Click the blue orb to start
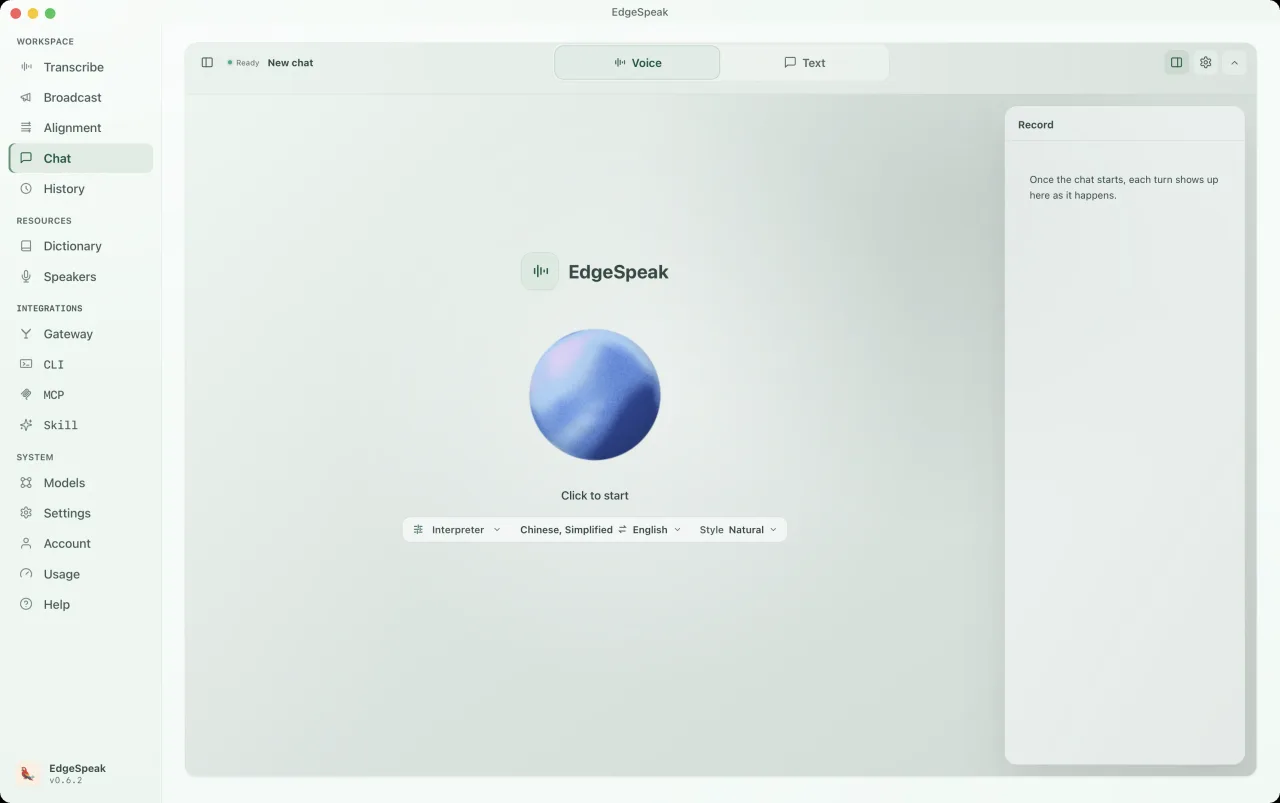Image resolution: width=1280 pixels, height=803 pixels. click(595, 395)
